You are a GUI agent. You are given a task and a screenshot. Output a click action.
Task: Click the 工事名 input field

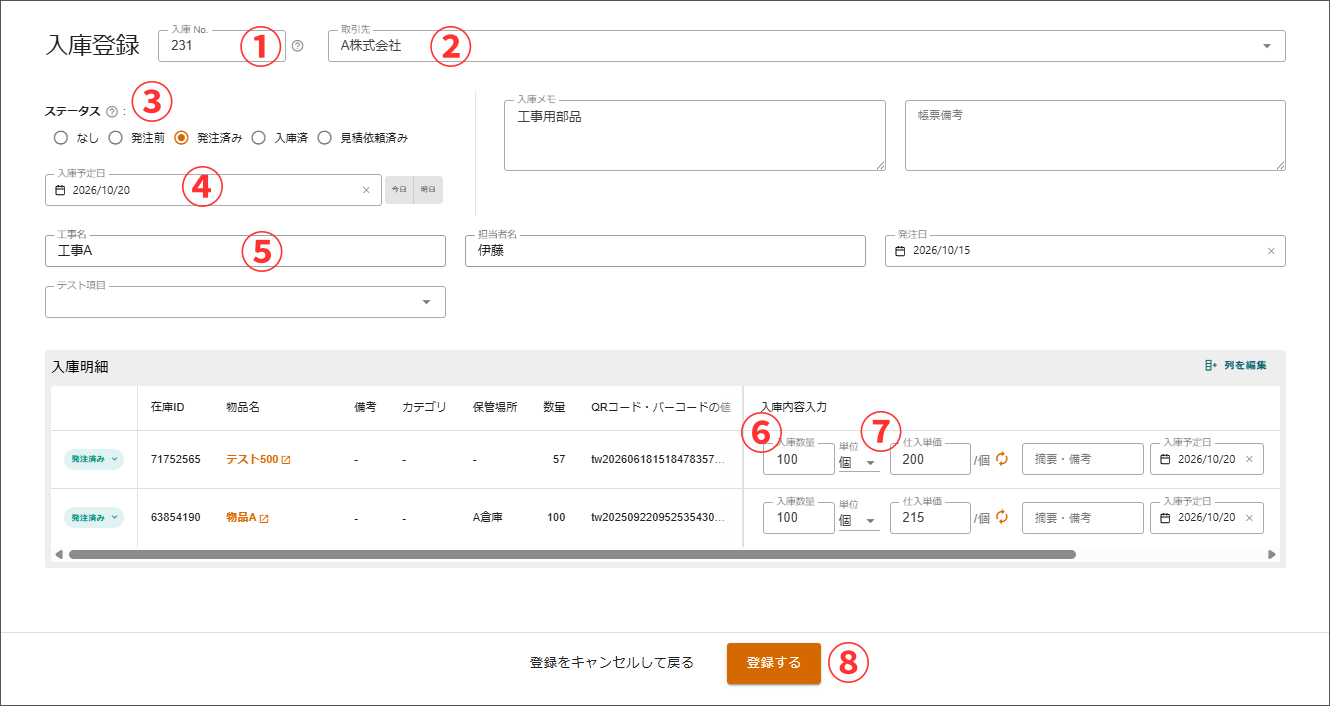(x=245, y=251)
